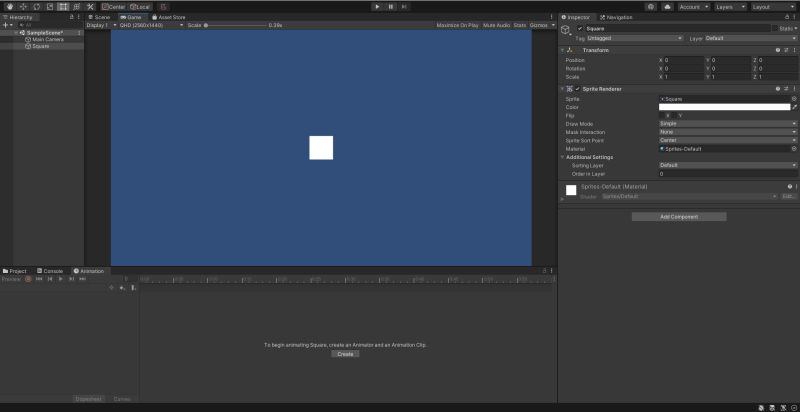Image resolution: width=800 pixels, height=412 pixels.
Task: Toggle Flip X checkbox
Action: click(x=662, y=116)
